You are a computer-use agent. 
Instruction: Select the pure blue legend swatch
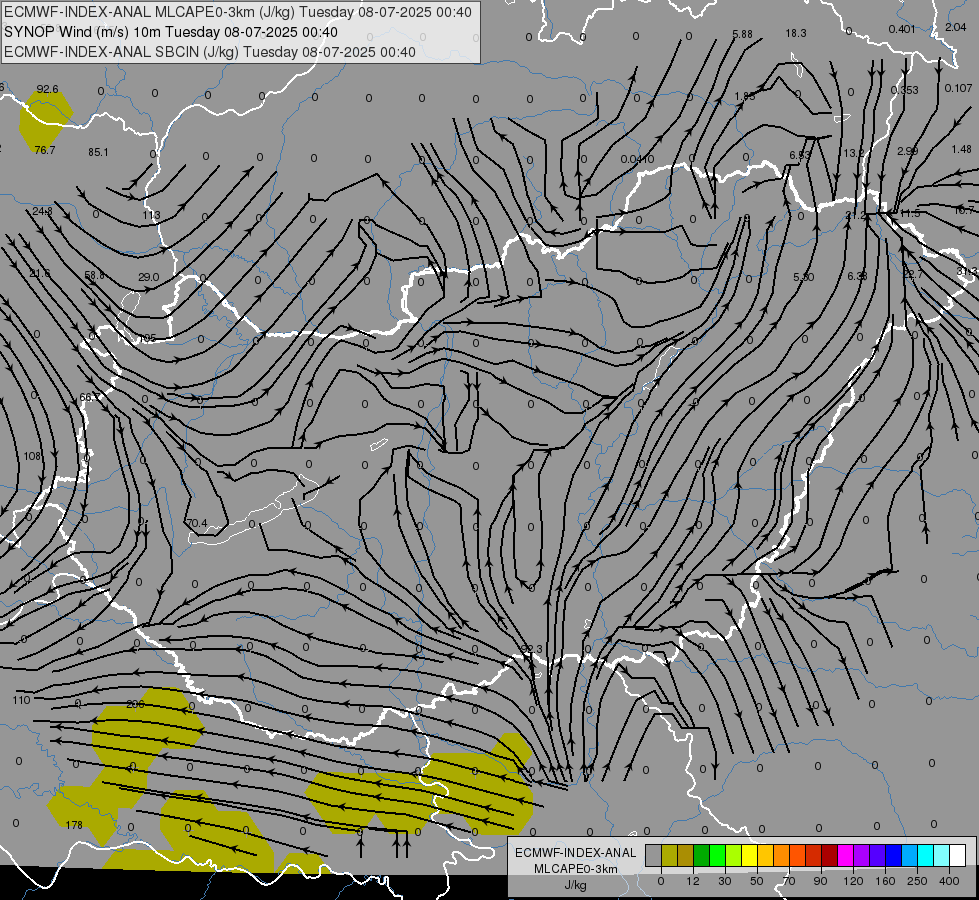(x=893, y=855)
